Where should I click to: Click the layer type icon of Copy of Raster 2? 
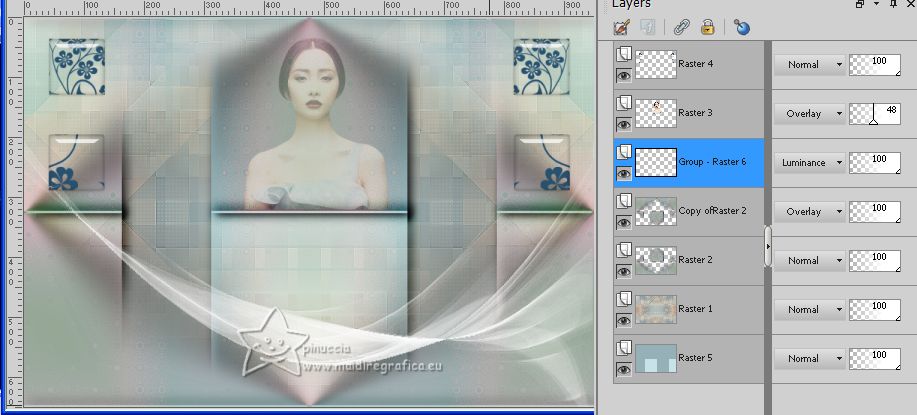coord(623,201)
